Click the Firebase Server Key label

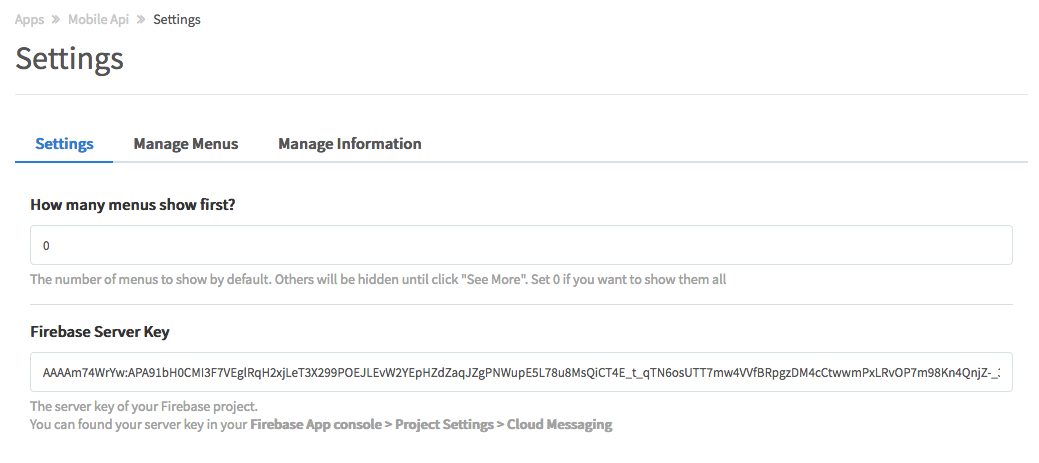click(106, 331)
